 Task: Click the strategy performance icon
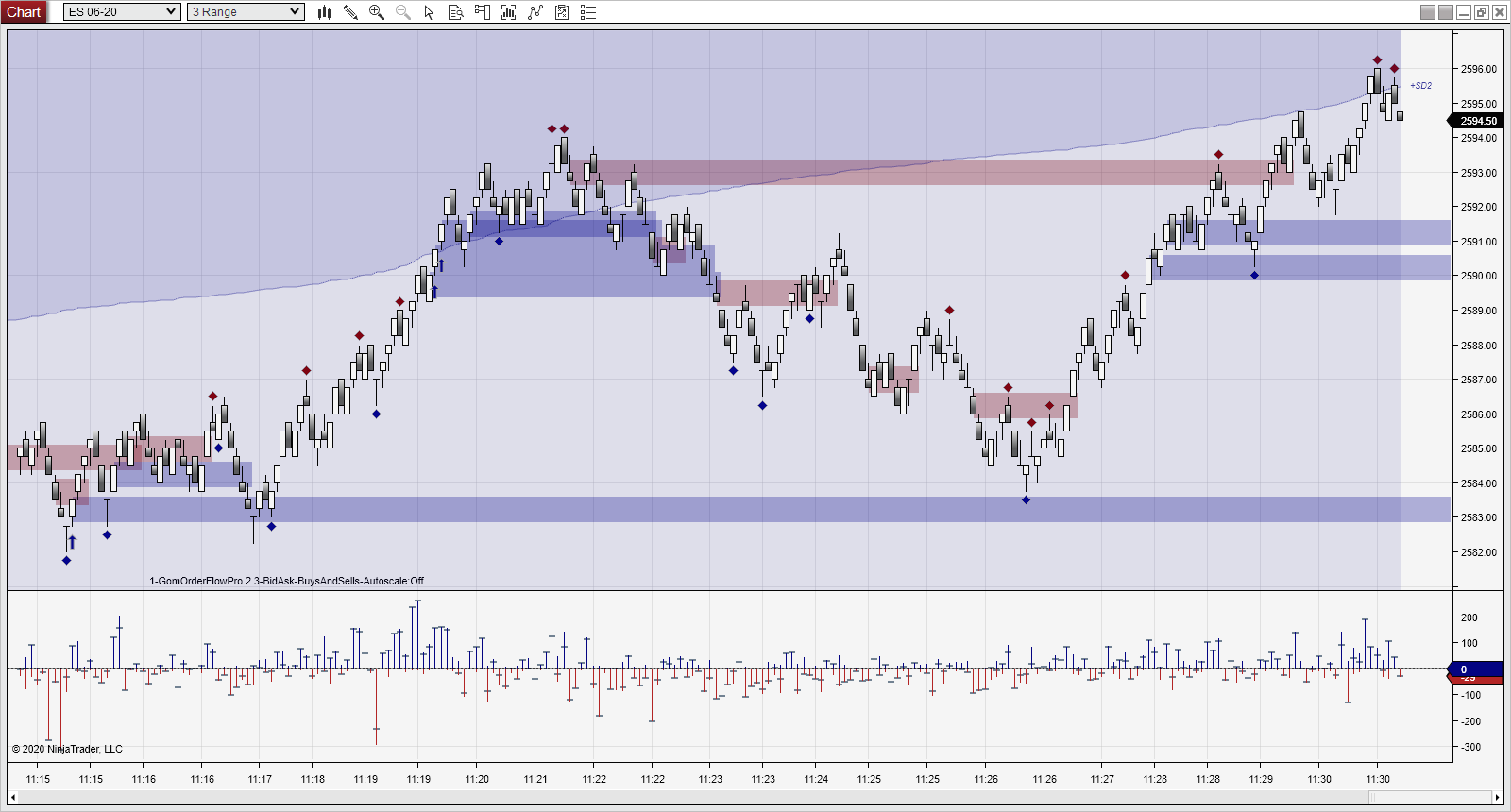(x=562, y=12)
